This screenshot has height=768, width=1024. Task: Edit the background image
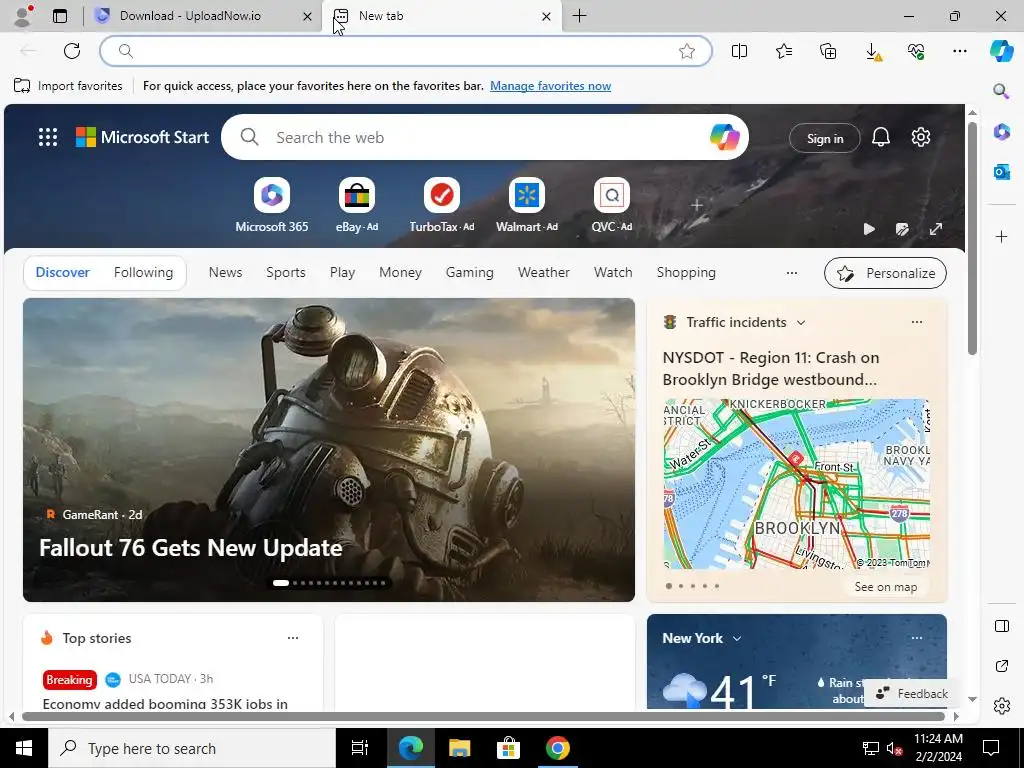902,229
